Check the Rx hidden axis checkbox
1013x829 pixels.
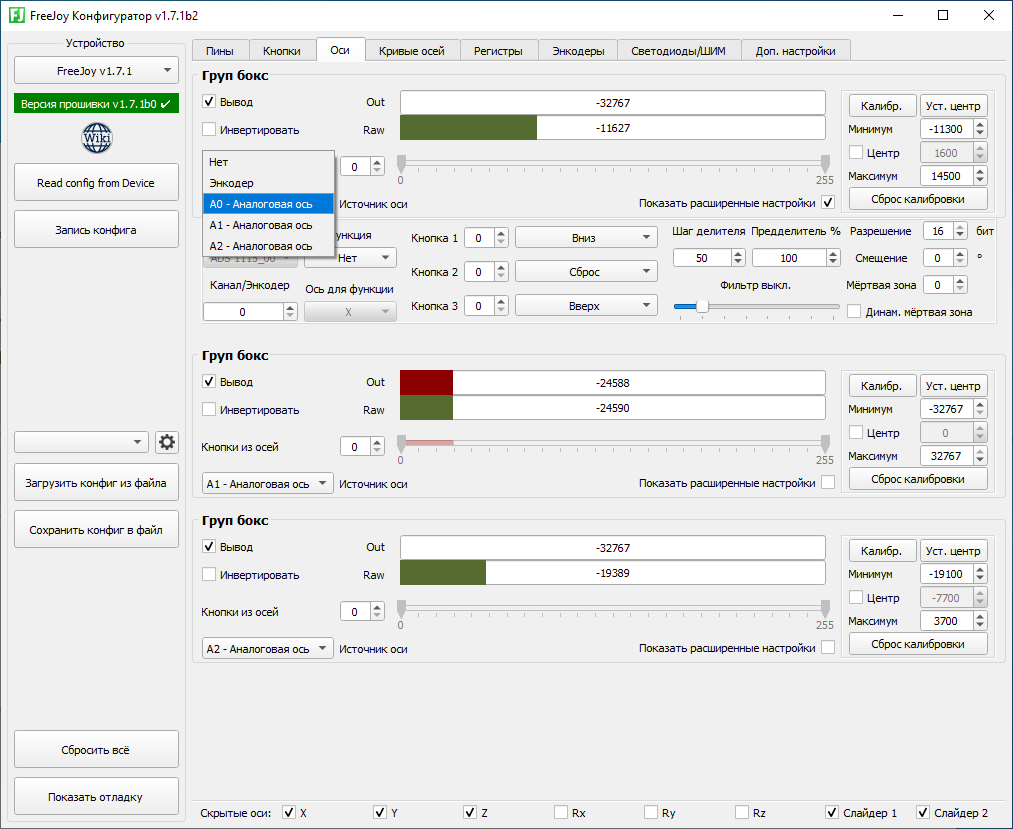pos(562,813)
